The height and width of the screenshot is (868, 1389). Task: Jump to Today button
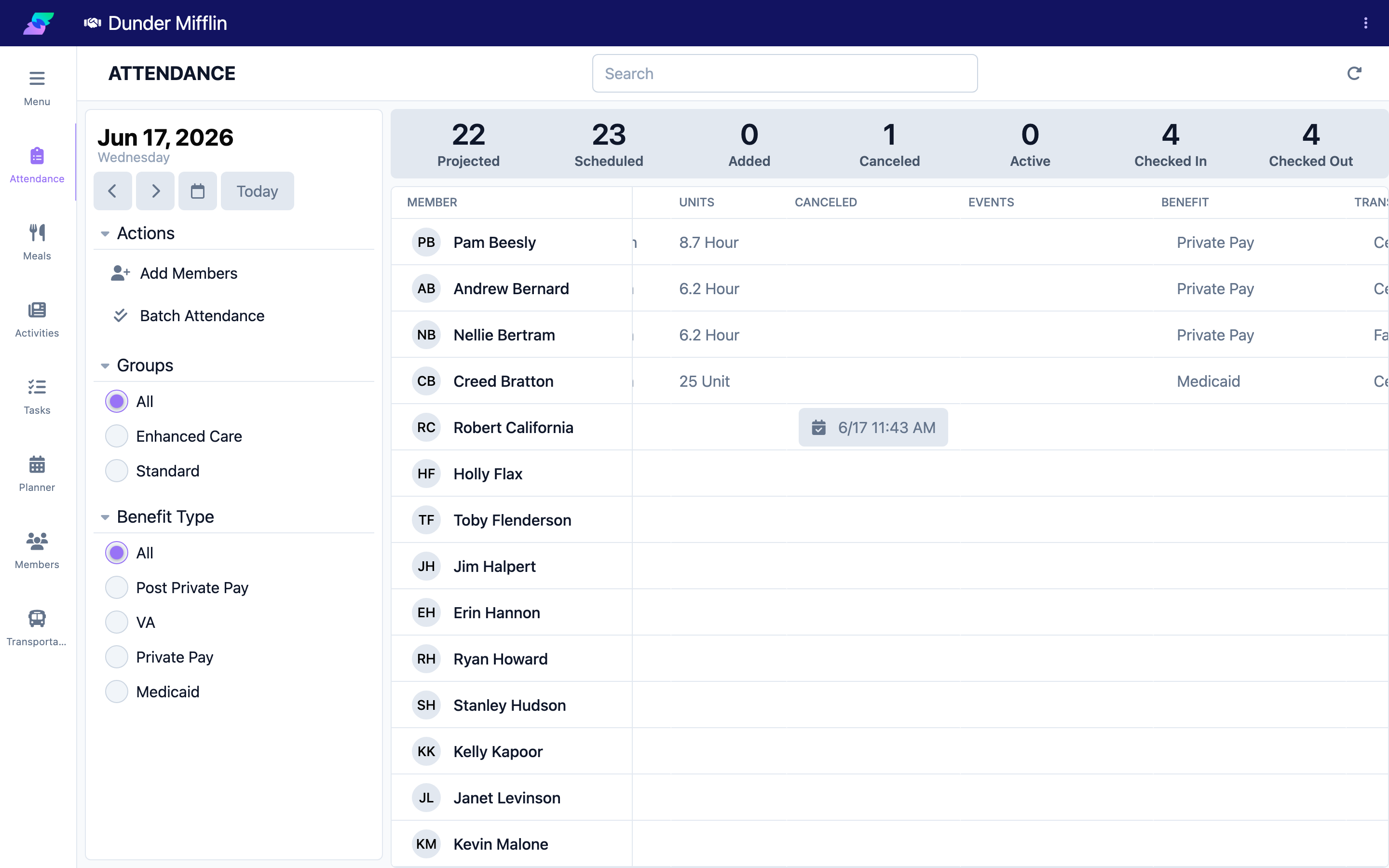(257, 191)
